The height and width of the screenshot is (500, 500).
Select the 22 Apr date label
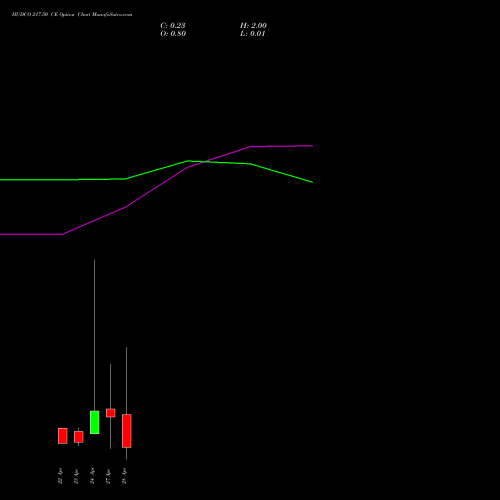coord(60,476)
